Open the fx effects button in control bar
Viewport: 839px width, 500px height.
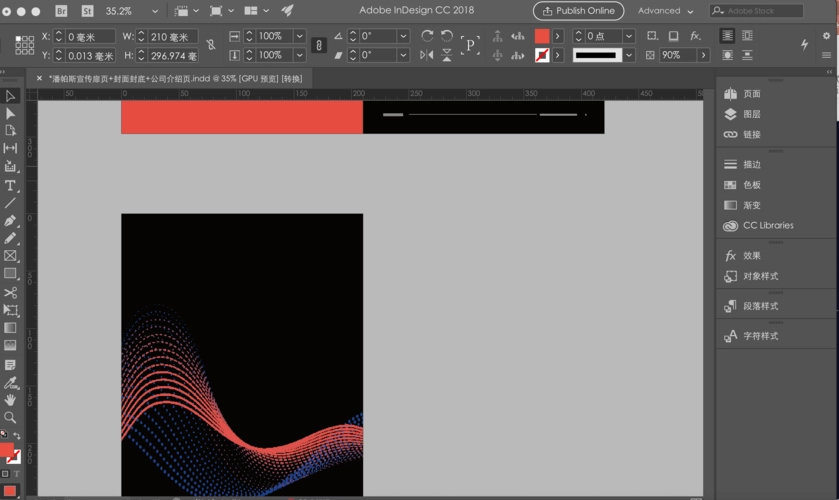[695, 36]
